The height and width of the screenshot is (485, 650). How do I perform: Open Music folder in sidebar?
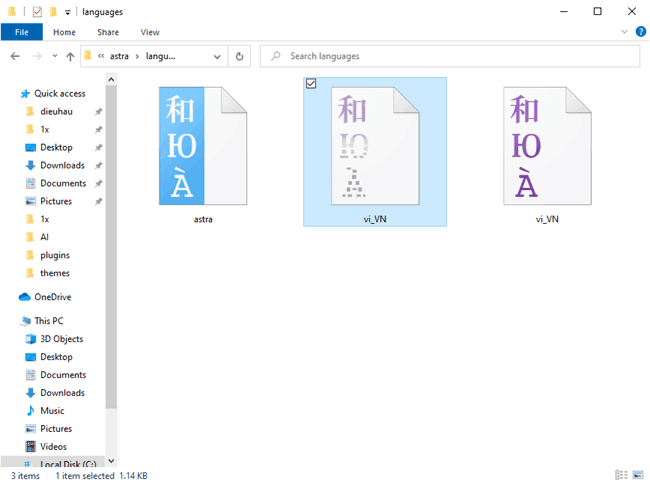point(52,411)
